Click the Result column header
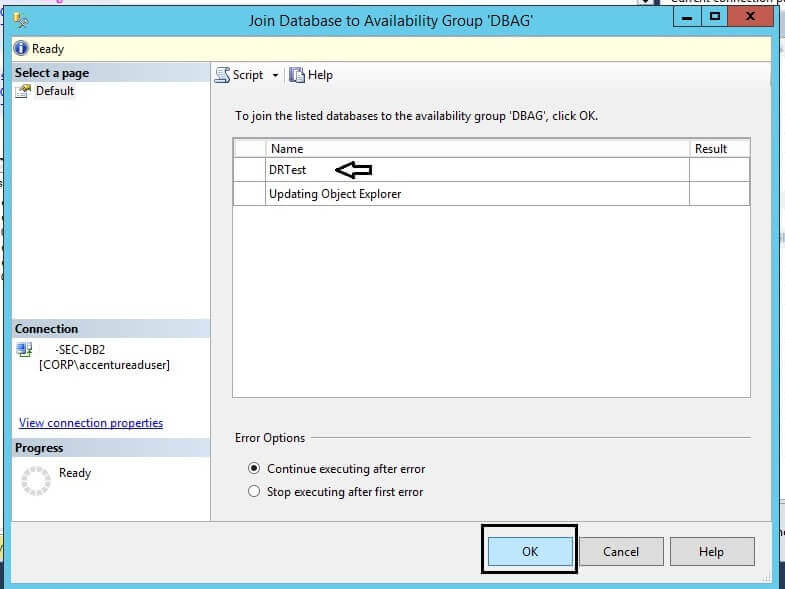 710,148
